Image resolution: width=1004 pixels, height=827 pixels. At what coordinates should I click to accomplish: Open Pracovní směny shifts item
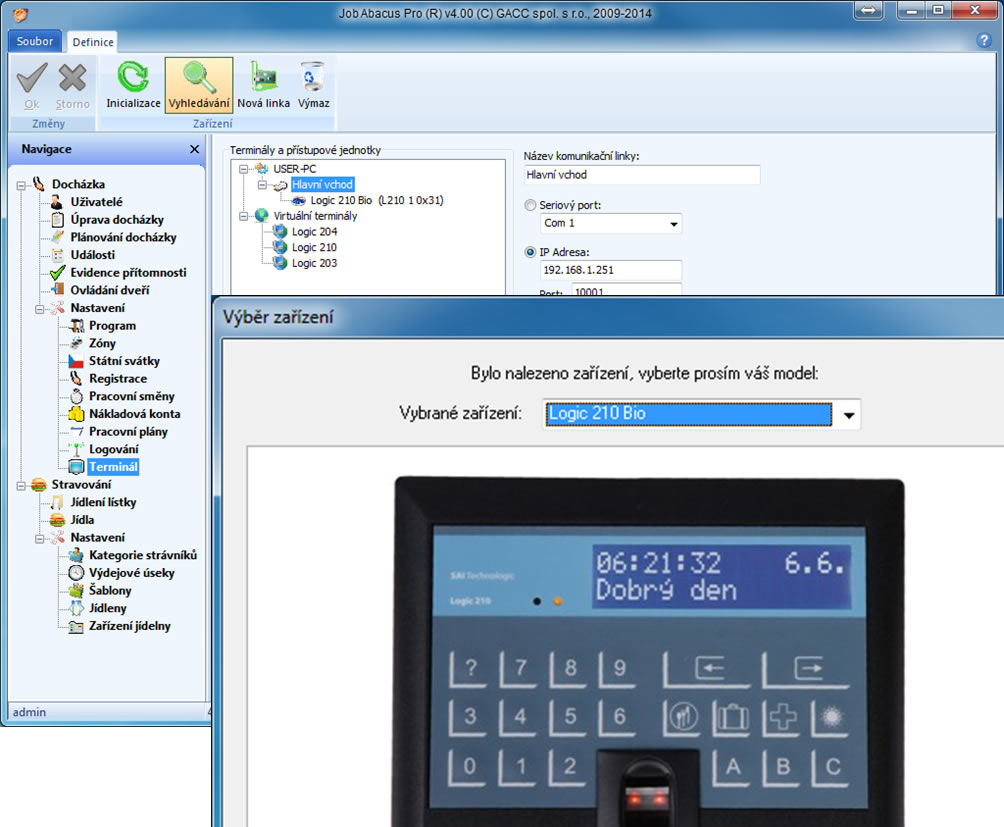131,396
